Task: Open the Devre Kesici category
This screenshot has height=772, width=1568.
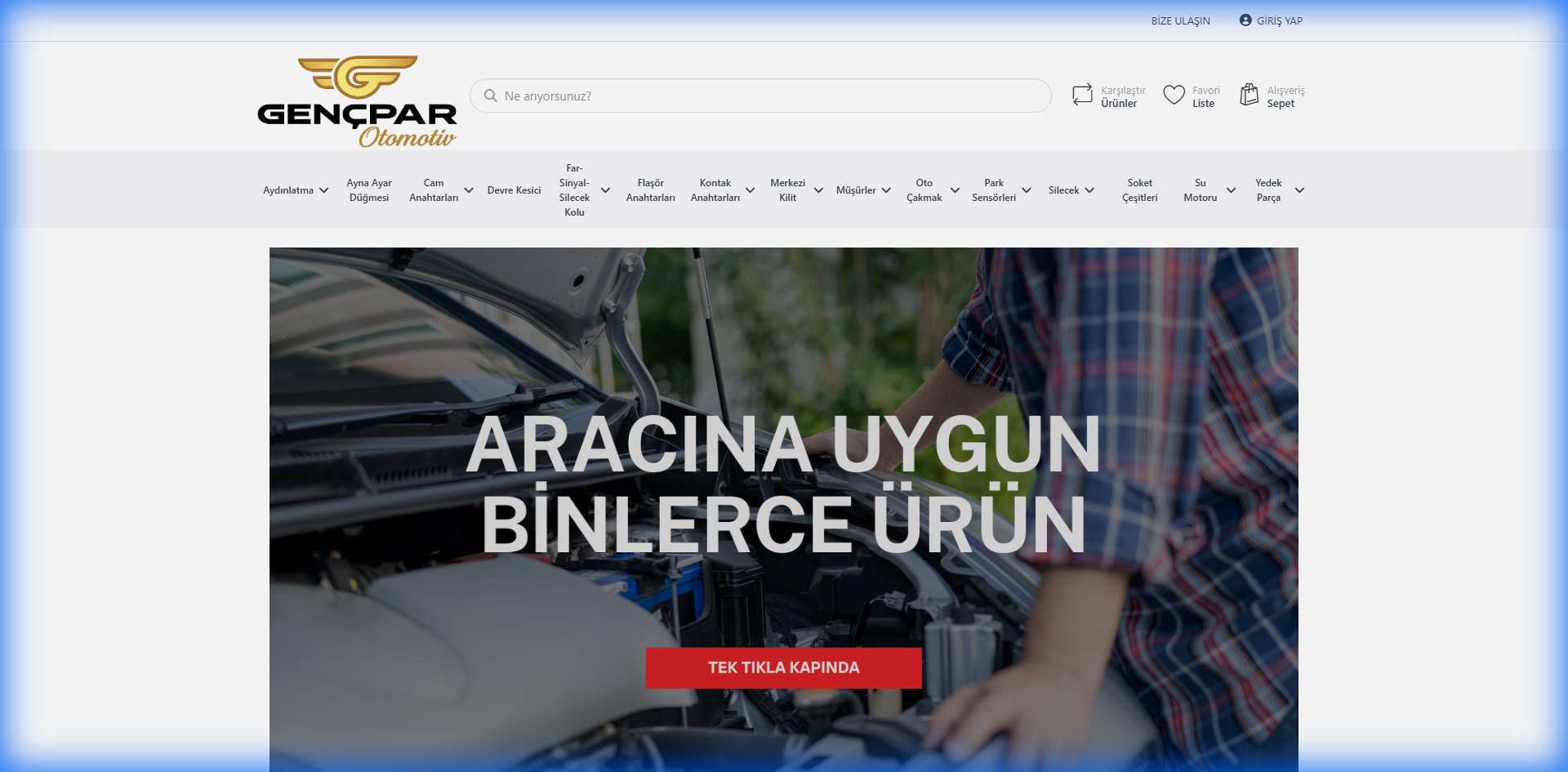Action: 514,190
